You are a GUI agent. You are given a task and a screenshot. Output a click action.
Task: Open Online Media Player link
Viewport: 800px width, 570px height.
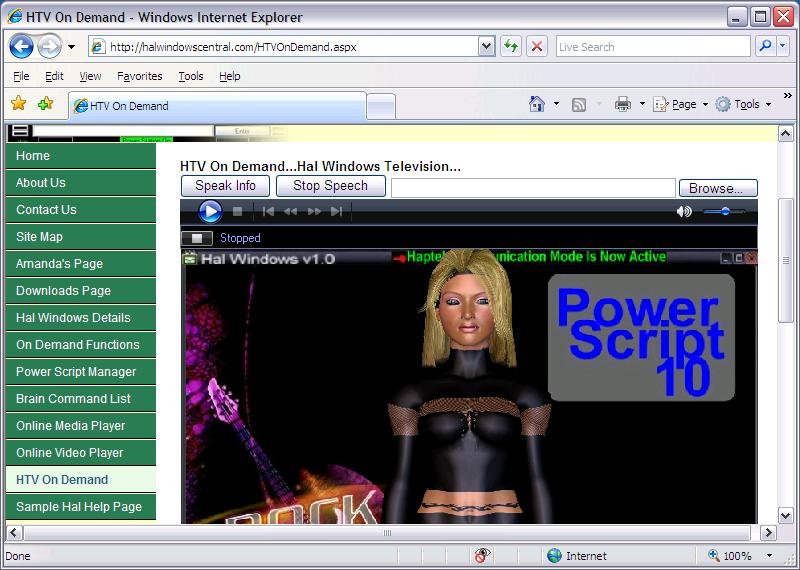81,426
